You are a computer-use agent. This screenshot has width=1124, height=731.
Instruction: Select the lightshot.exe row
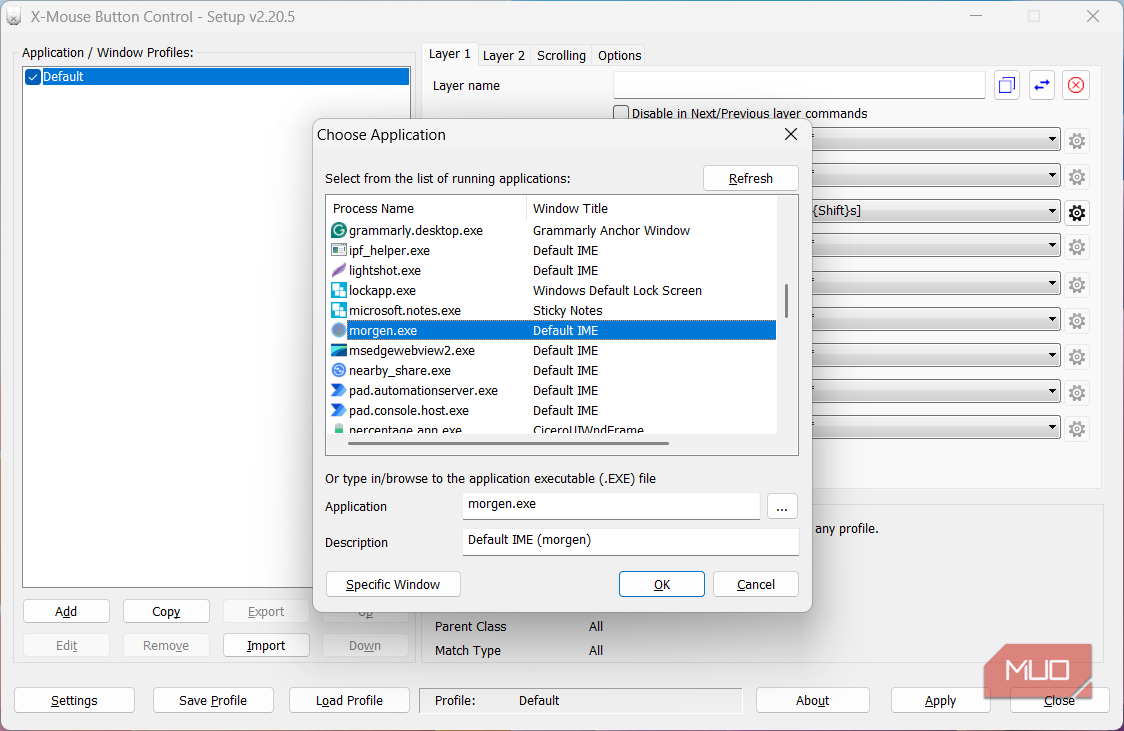click(552, 270)
